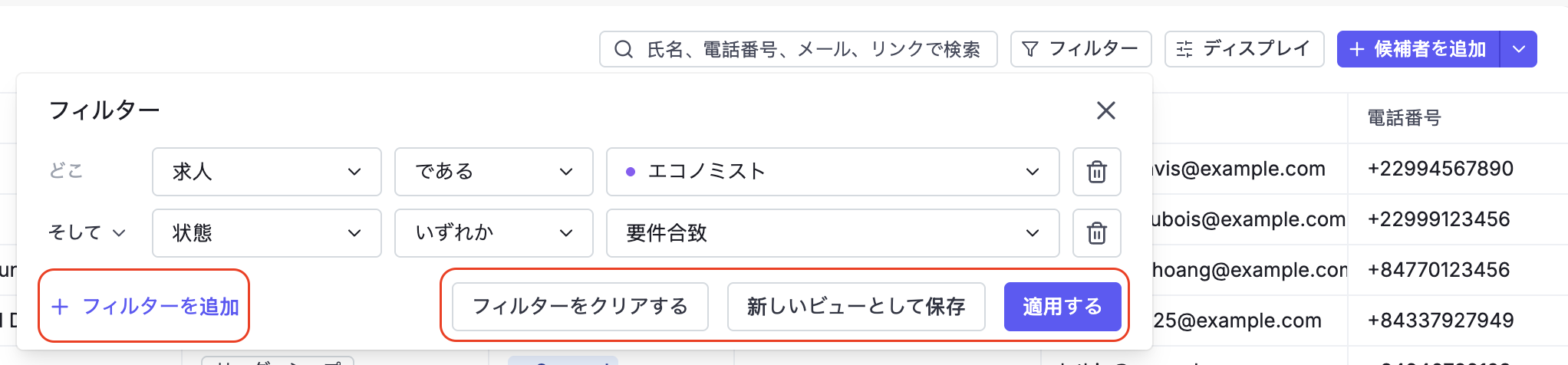Open the 状態 field dropdown
This screenshot has height=365, width=1568.
pos(267,233)
